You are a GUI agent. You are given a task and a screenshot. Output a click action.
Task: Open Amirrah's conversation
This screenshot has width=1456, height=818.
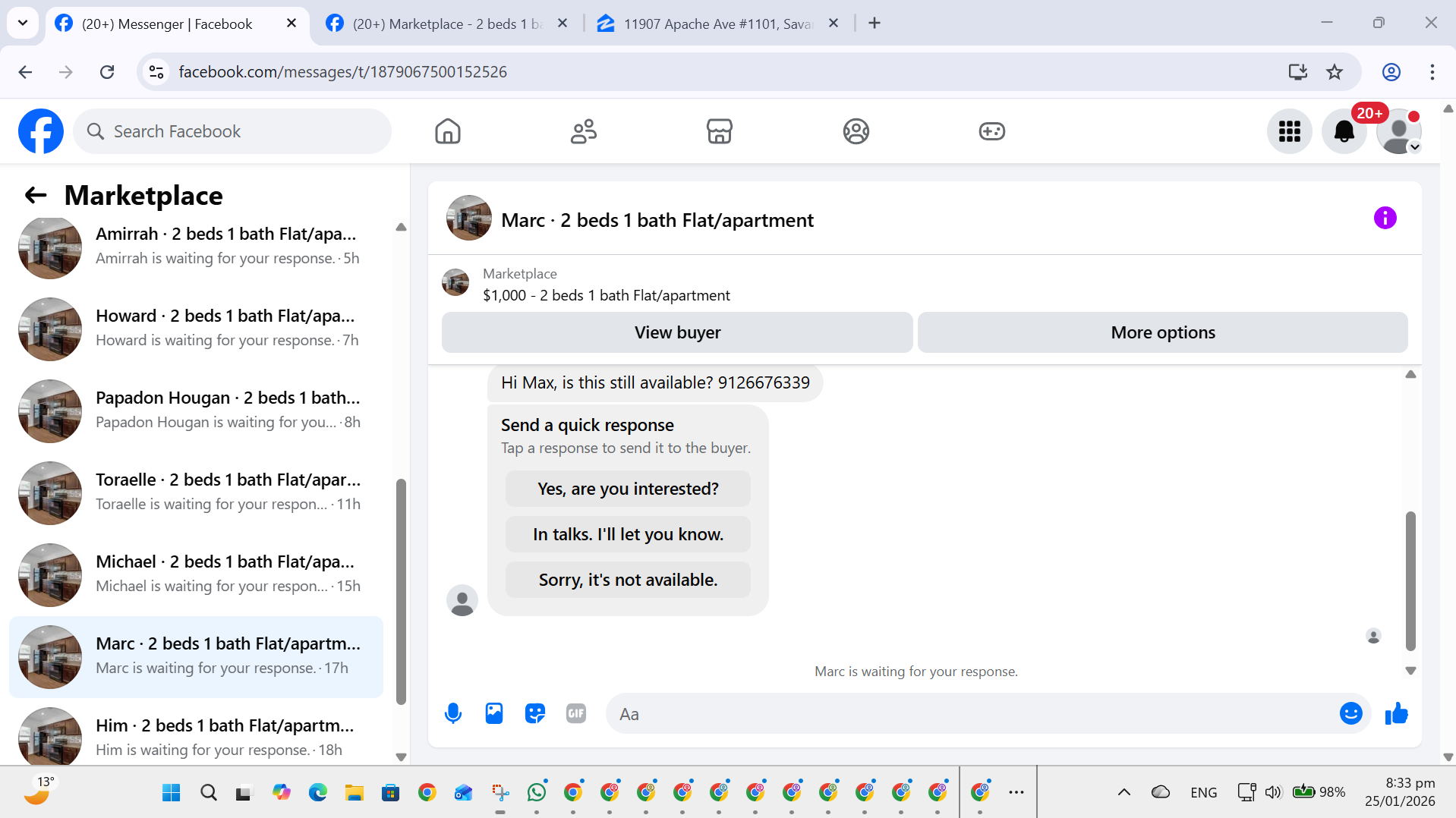tap(196, 247)
